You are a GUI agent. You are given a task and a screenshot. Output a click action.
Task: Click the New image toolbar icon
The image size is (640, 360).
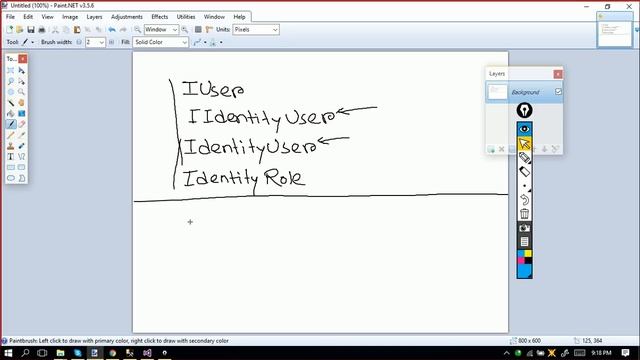point(9,29)
